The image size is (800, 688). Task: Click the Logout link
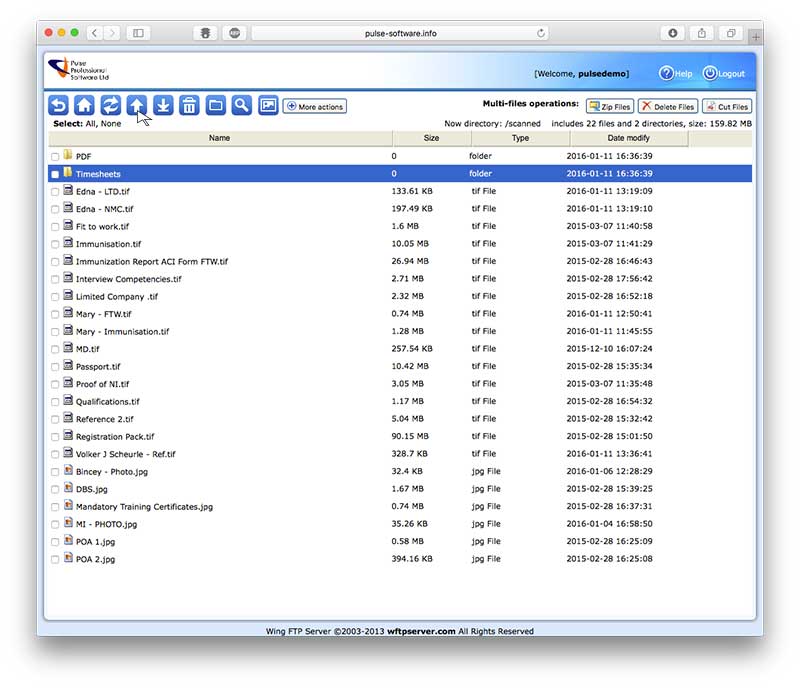click(x=725, y=74)
